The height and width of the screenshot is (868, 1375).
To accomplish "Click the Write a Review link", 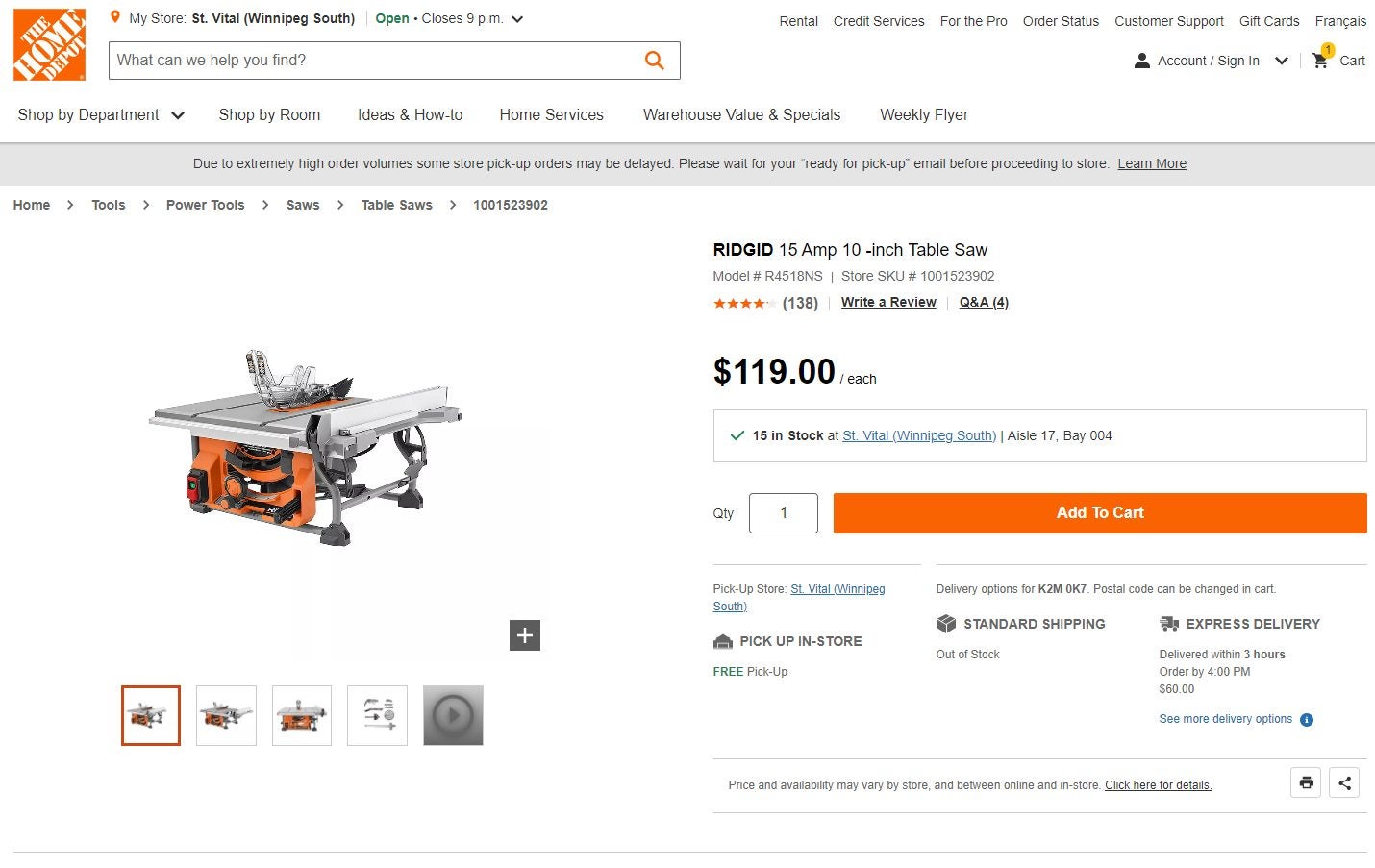I will (x=888, y=302).
